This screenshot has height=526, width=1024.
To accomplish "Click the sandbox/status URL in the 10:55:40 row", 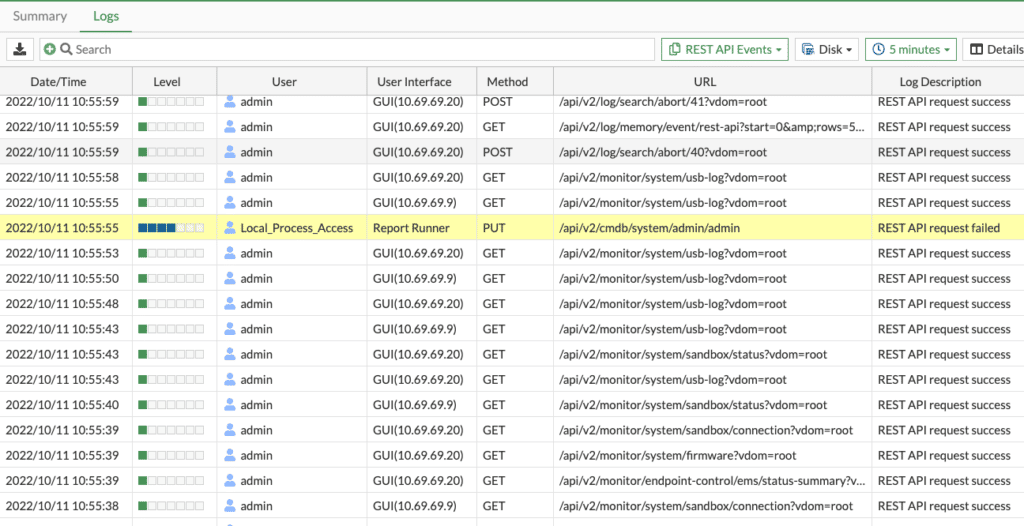I will (x=693, y=405).
